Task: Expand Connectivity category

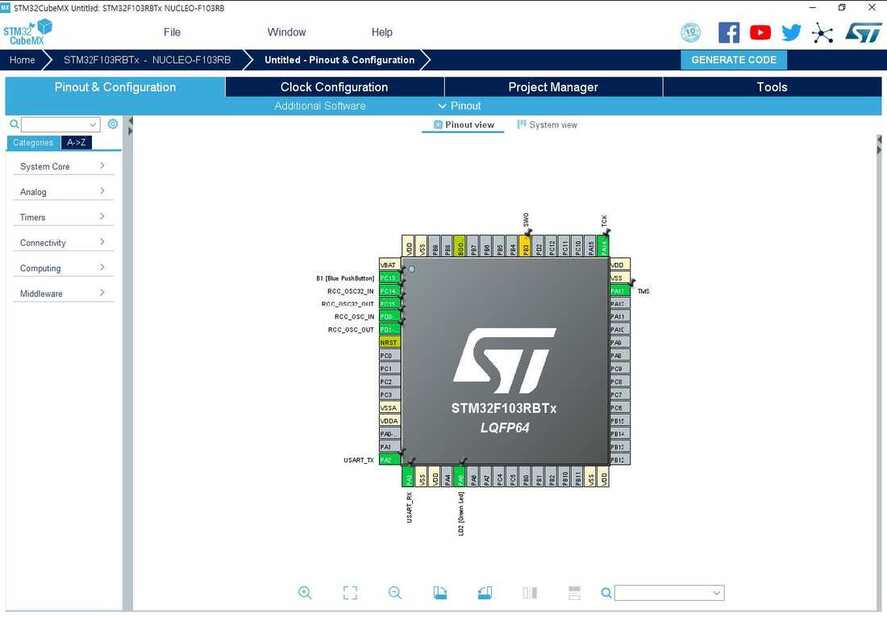Action: 63,242
